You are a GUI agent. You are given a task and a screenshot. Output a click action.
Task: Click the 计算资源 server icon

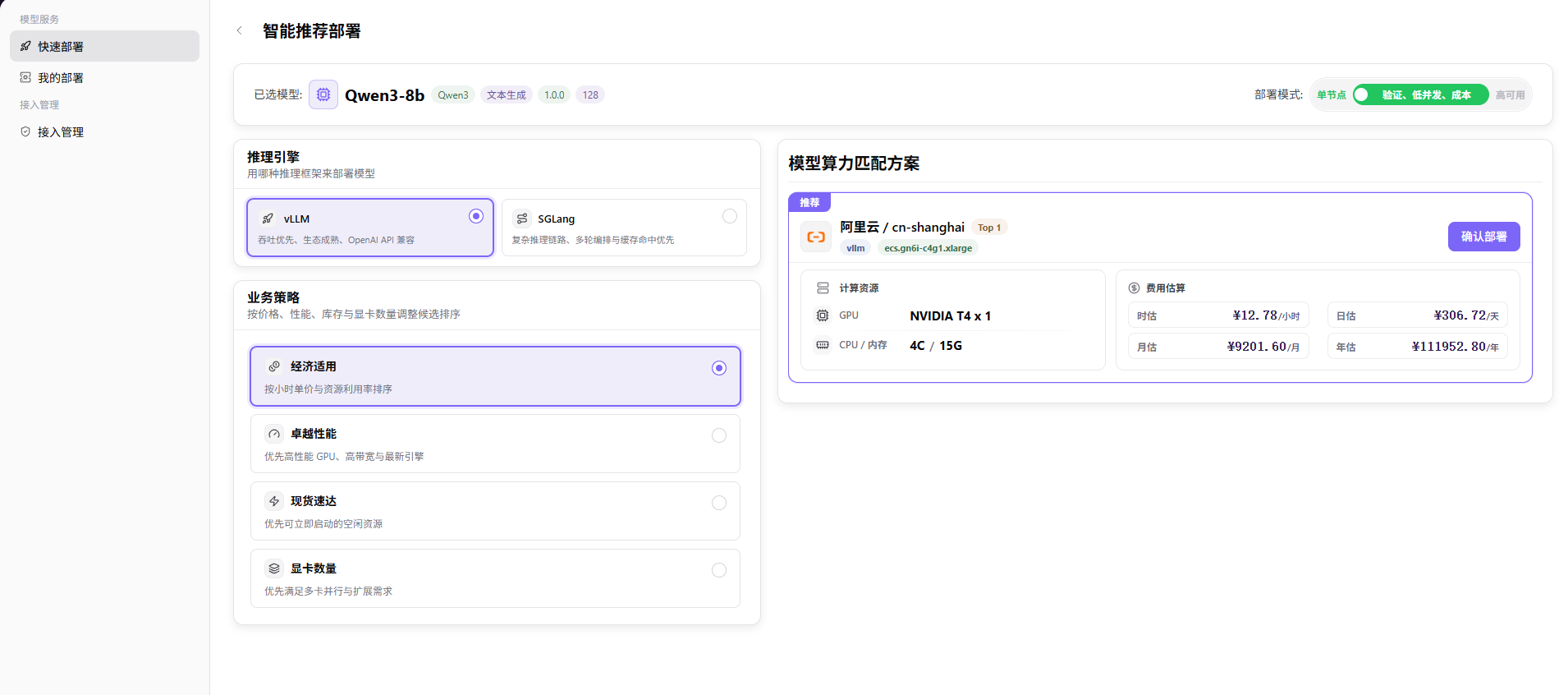(823, 288)
